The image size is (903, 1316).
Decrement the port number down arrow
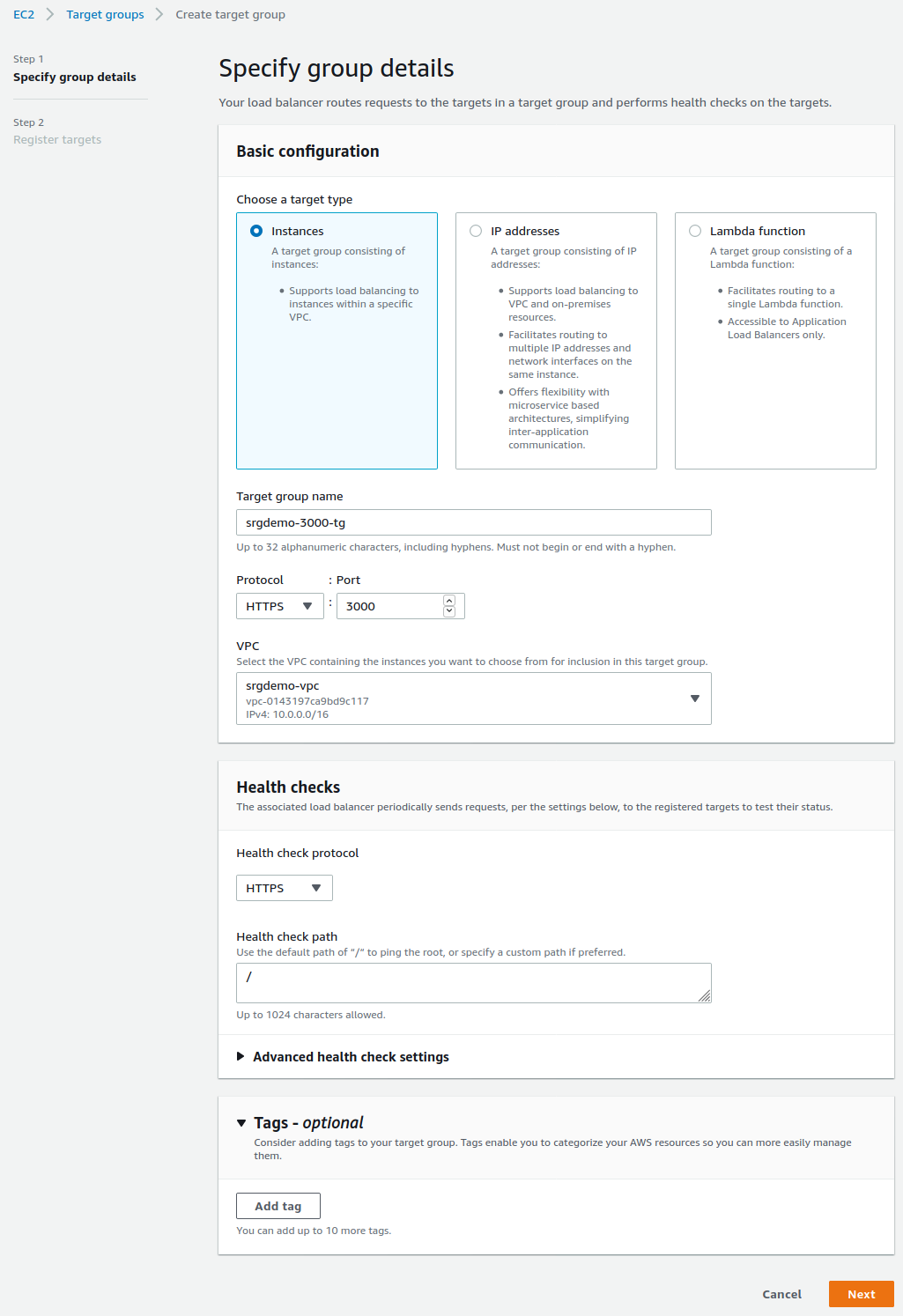tap(449, 611)
